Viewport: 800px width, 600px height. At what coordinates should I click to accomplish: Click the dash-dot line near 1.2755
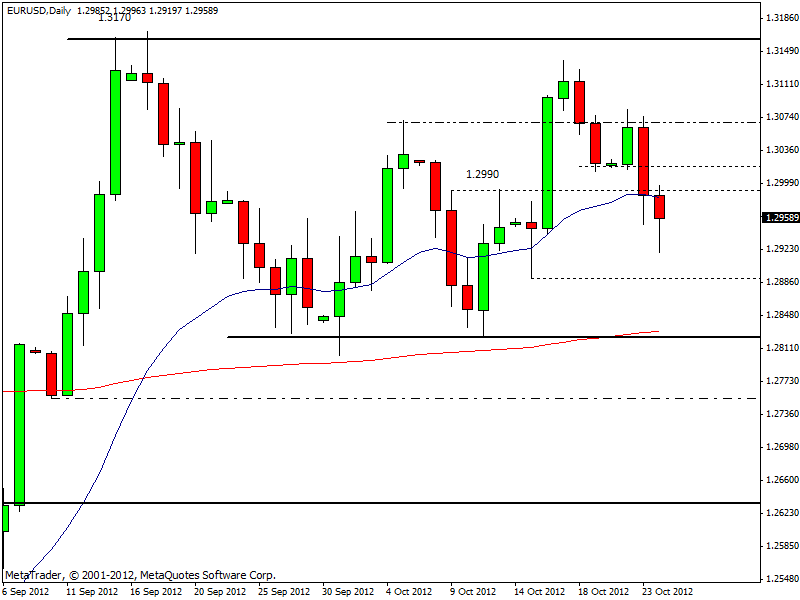(x=400, y=398)
